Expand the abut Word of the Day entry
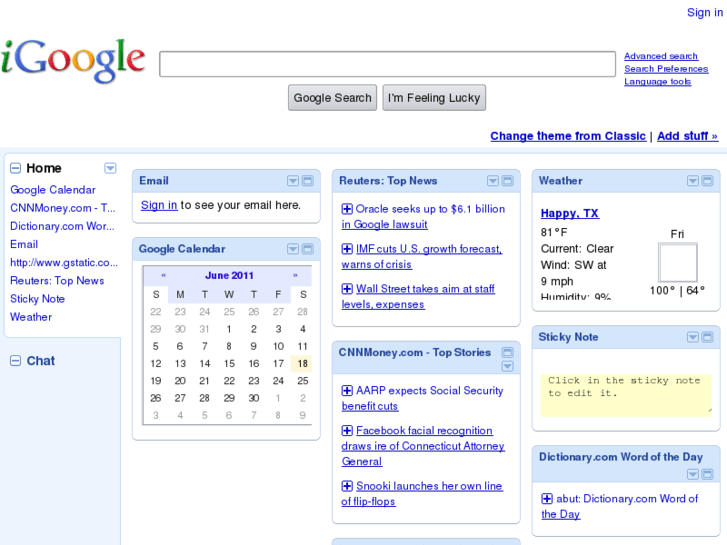Screen dimensions: 727x545 tap(547, 499)
